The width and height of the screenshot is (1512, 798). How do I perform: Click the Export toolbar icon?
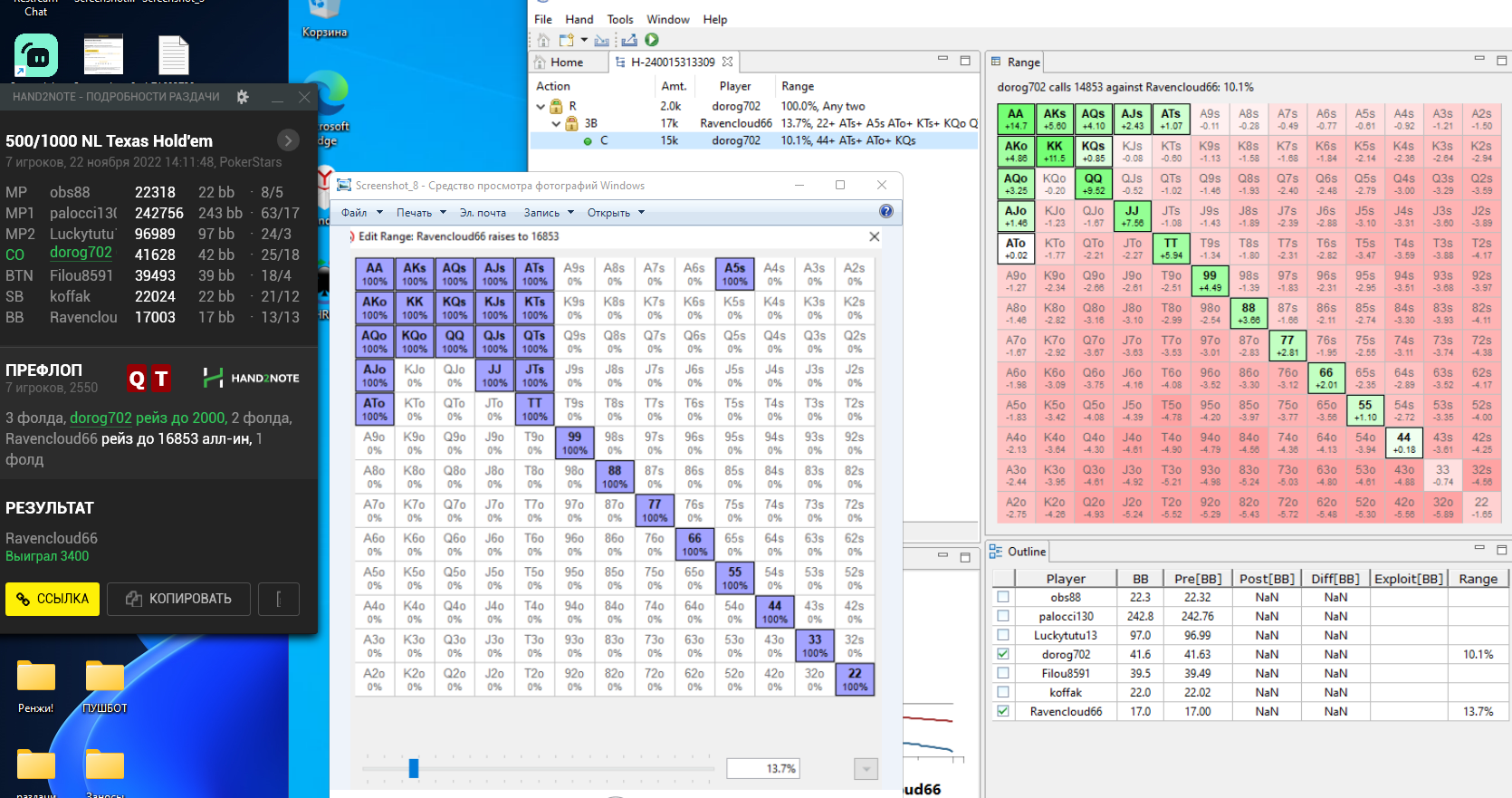click(x=629, y=40)
